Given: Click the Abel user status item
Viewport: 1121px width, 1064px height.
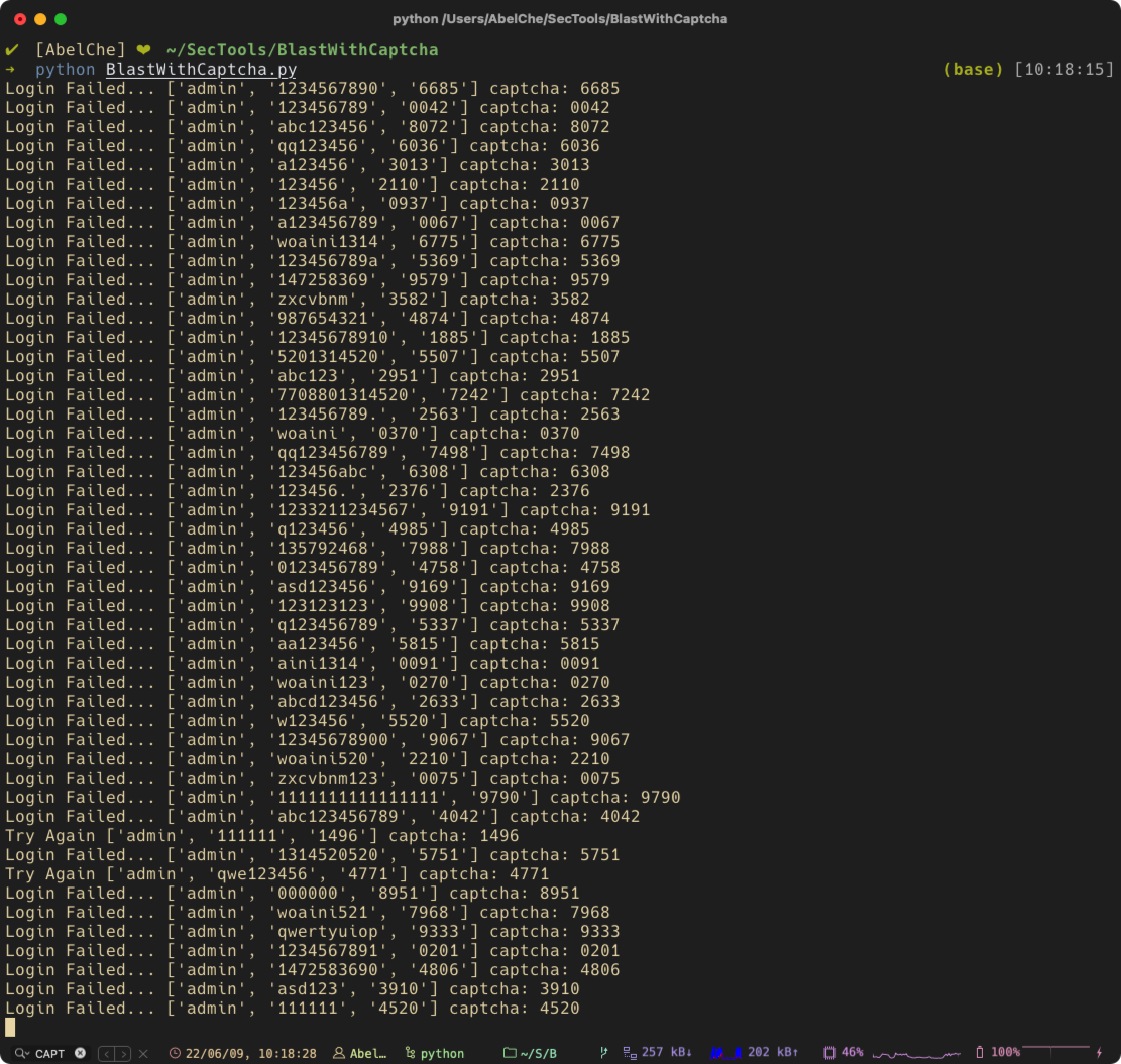Looking at the screenshot, I should pyautogui.click(x=360, y=1054).
